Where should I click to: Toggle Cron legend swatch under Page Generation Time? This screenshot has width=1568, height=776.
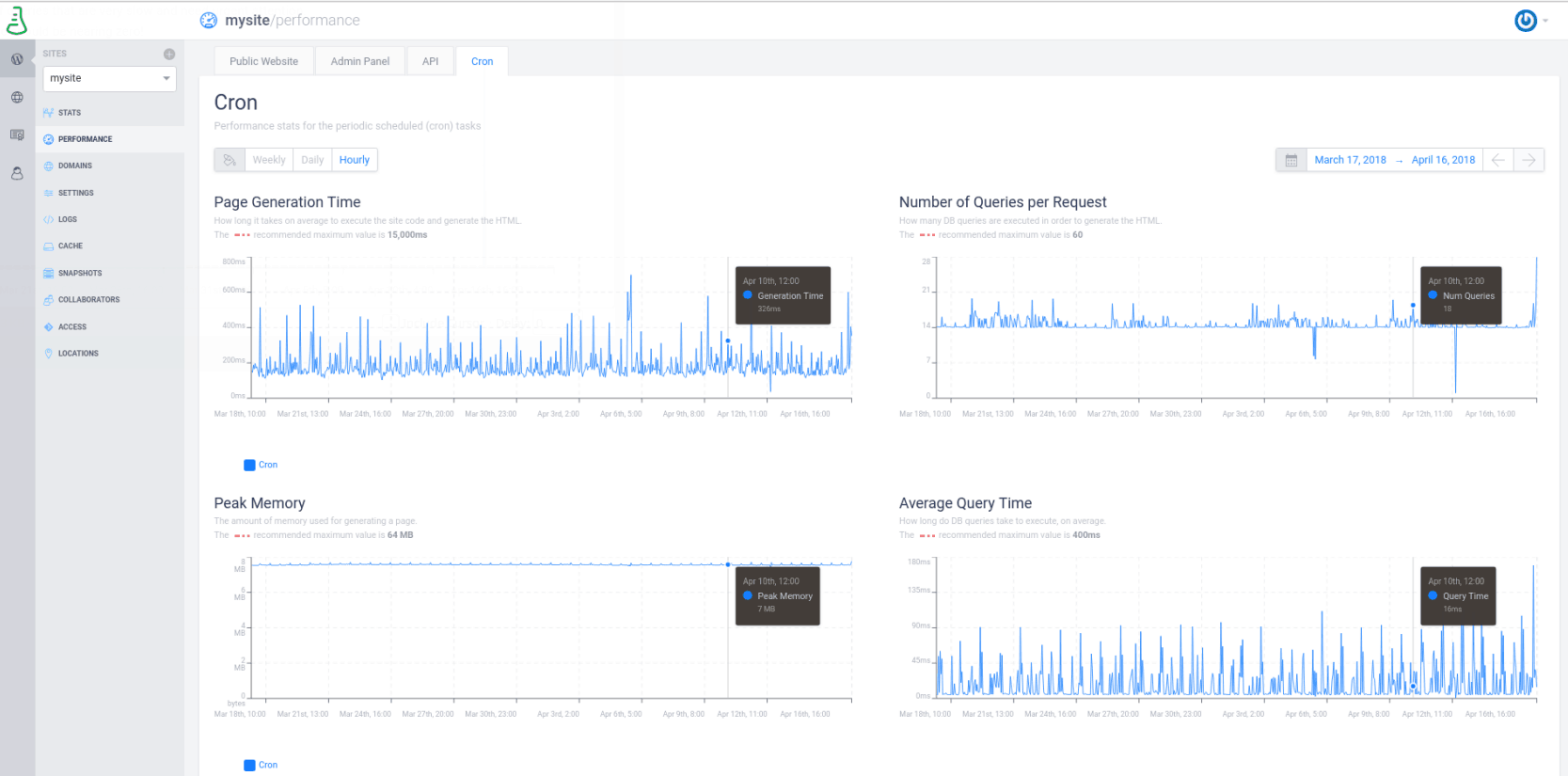pos(250,465)
